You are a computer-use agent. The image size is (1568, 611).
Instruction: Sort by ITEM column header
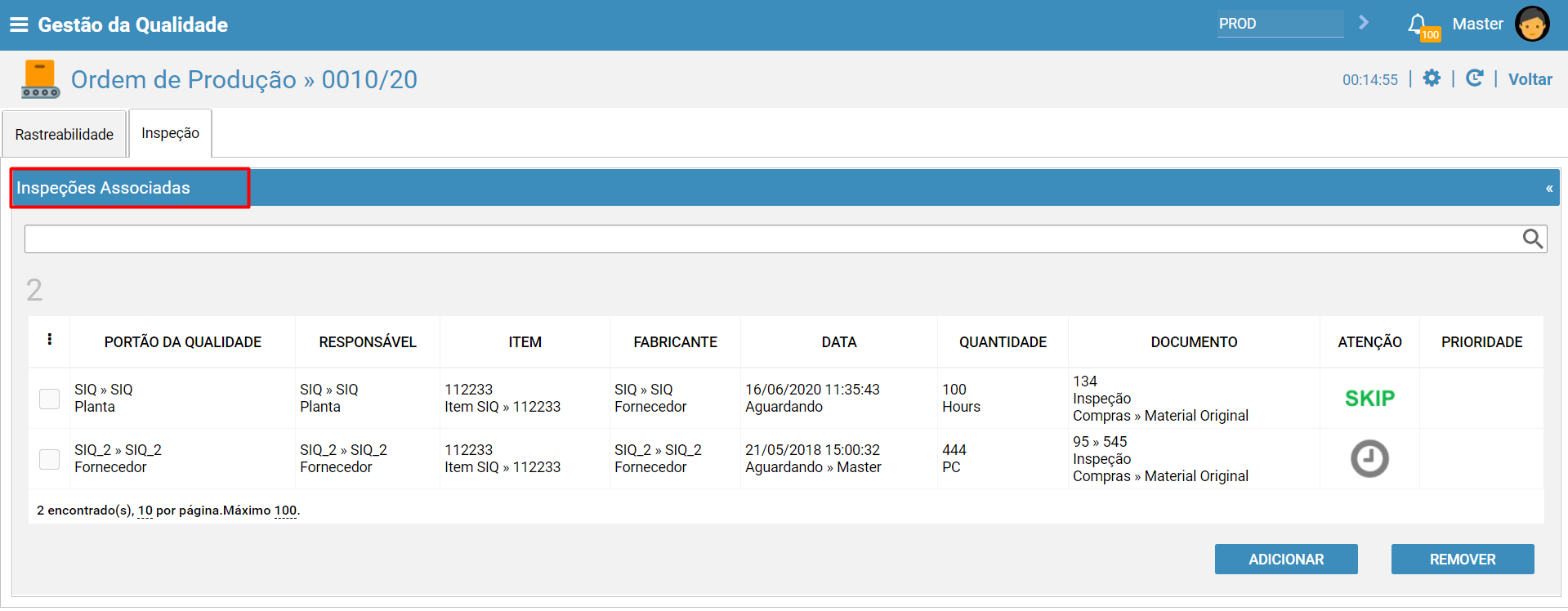525,342
